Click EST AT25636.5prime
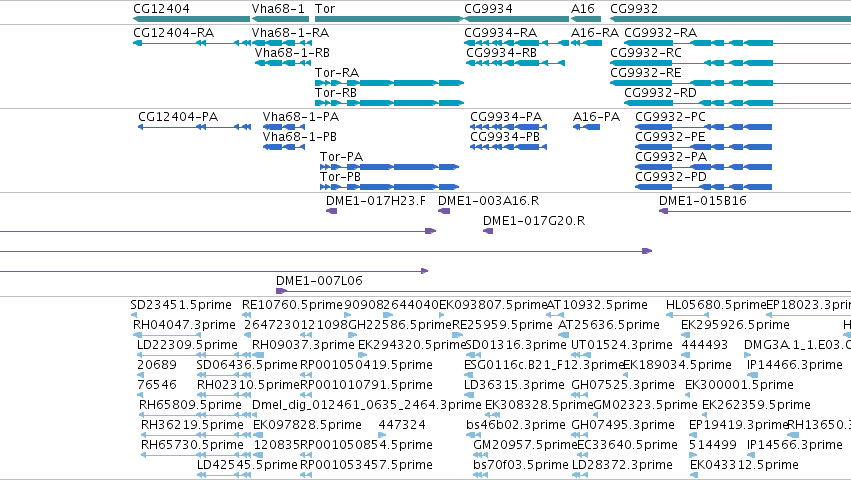The image size is (851, 480). pos(609,325)
